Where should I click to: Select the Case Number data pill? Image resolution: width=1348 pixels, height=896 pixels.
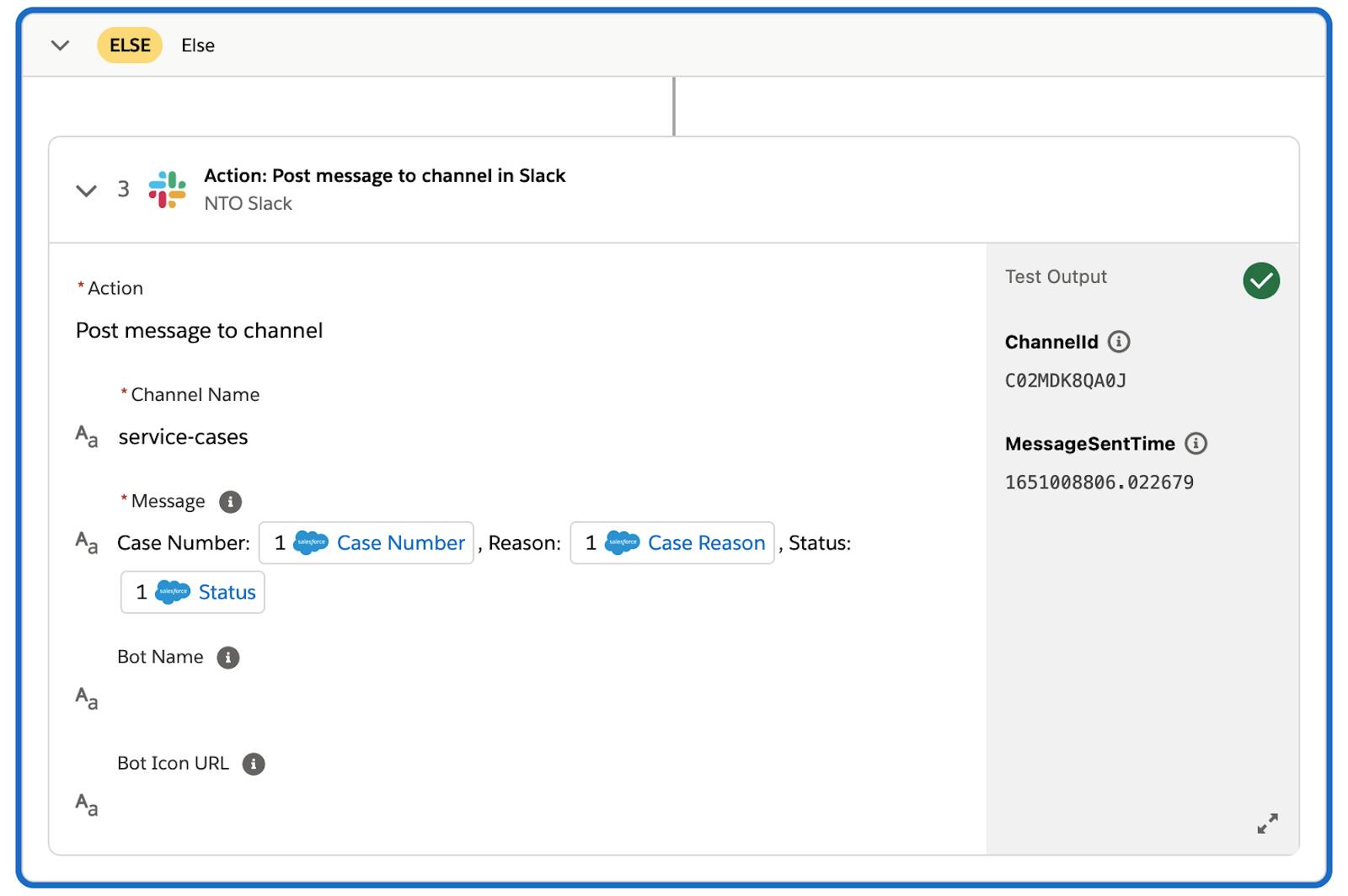[x=366, y=542]
